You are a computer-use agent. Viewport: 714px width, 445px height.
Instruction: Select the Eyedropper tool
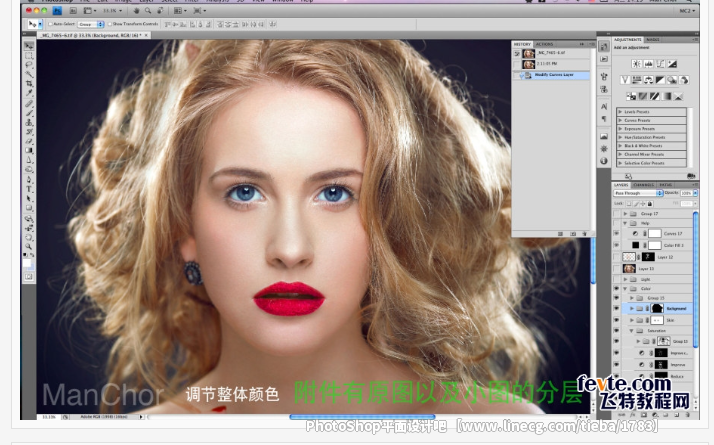29,93
